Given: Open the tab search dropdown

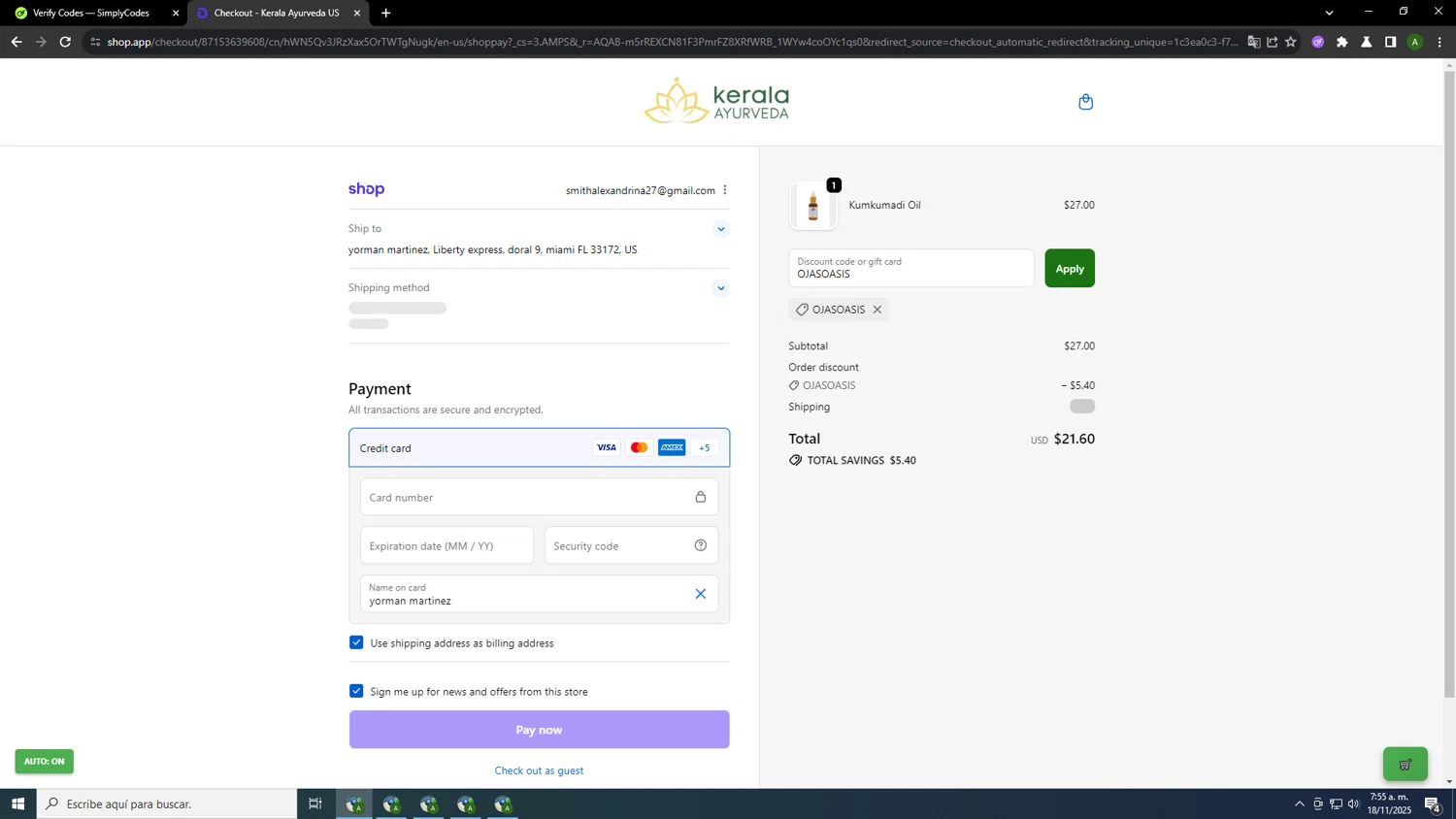Looking at the screenshot, I should coord(1329,13).
